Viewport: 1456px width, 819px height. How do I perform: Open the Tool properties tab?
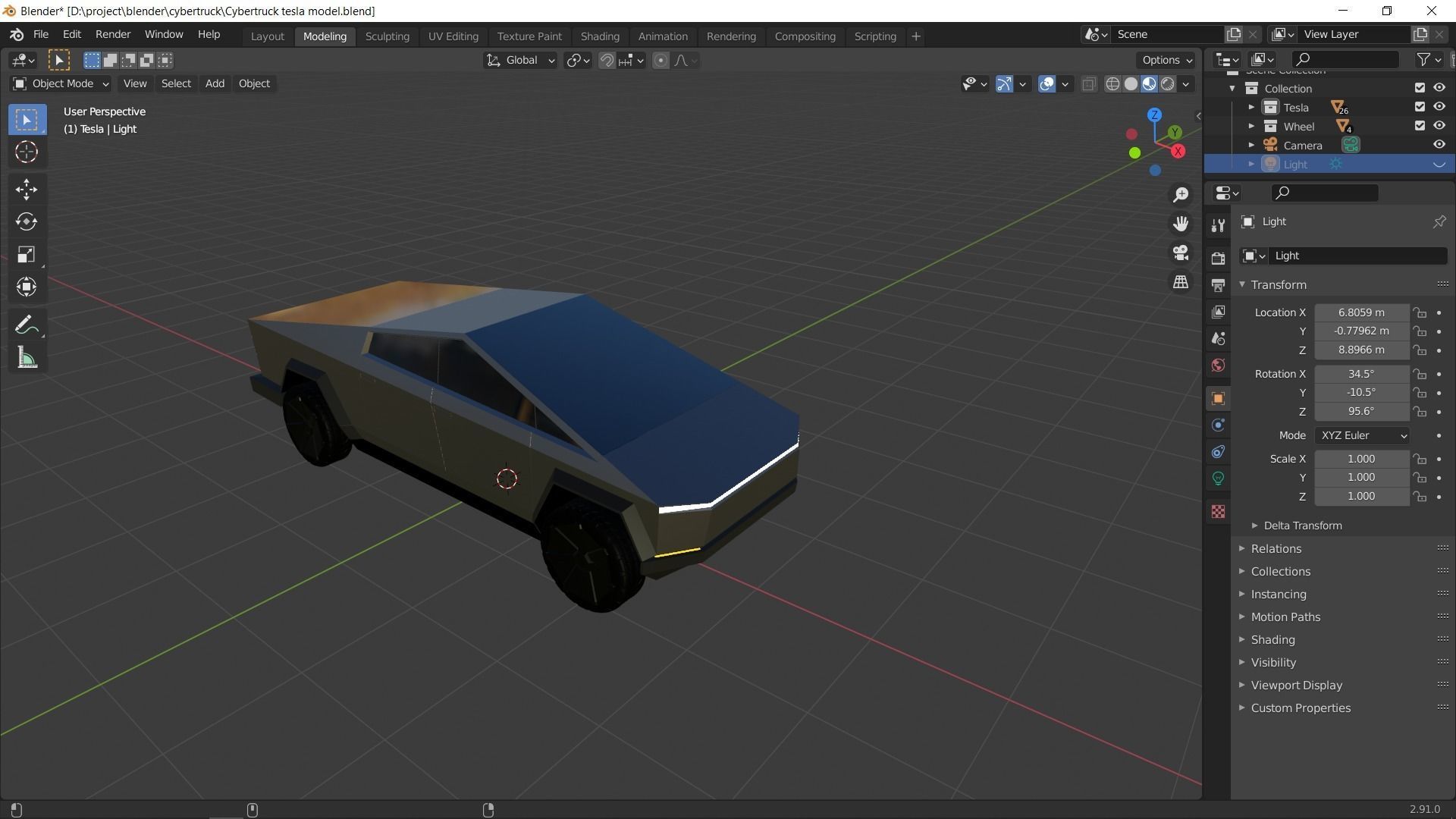tap(1218, 225)
